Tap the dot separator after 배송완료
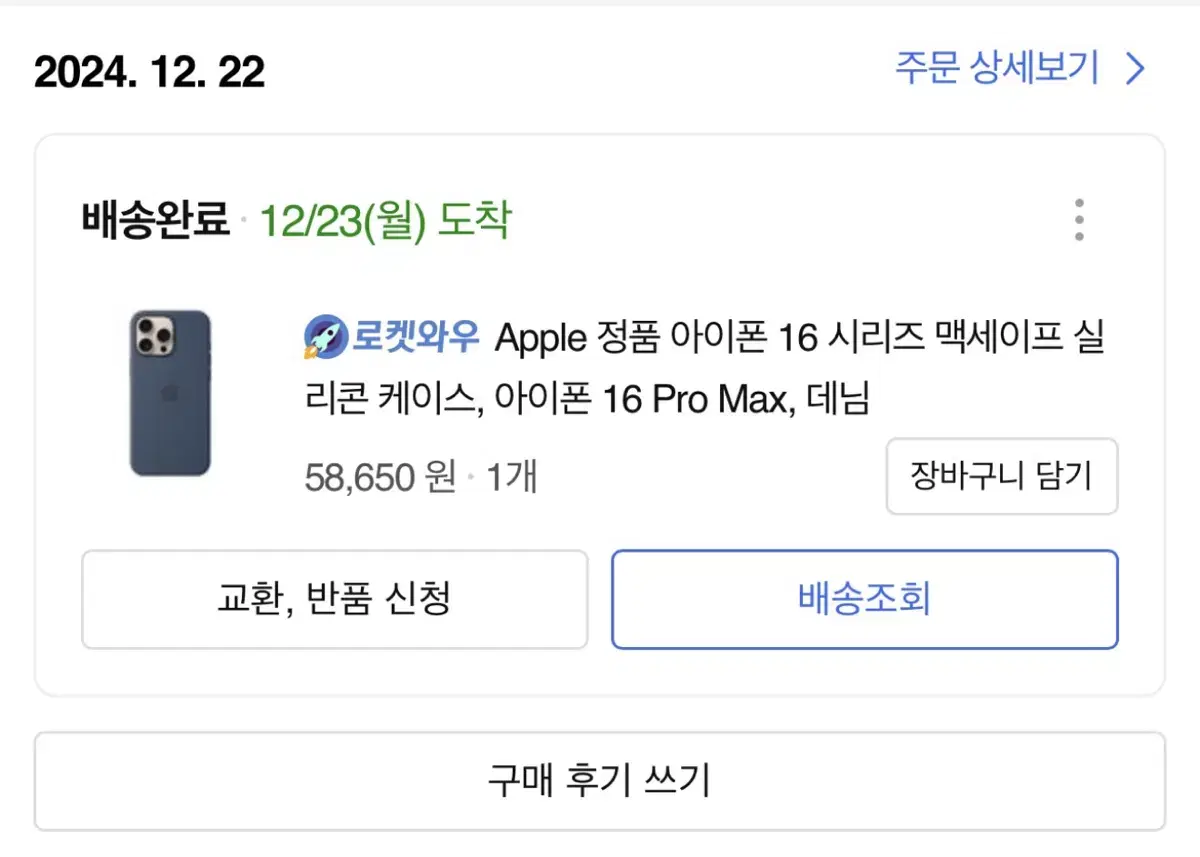Viewport: 1200px width, 857px height. [245, 221]
